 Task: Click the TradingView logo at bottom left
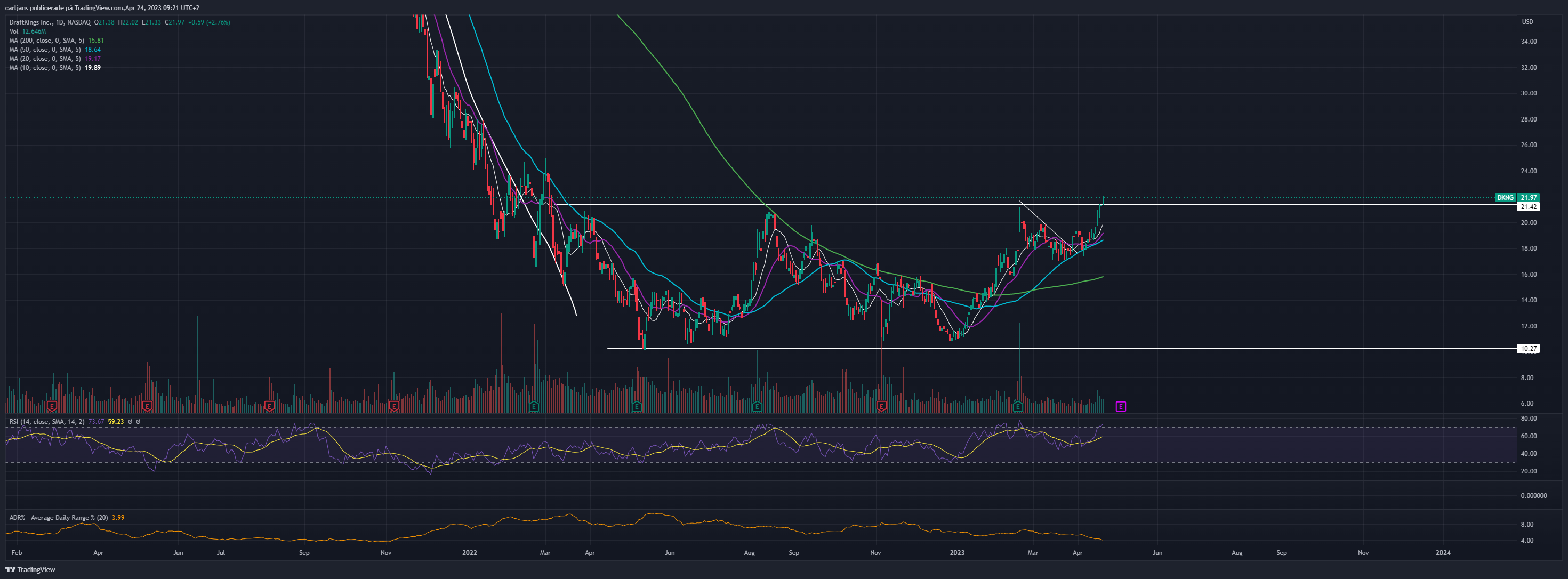tap(30, 570)
